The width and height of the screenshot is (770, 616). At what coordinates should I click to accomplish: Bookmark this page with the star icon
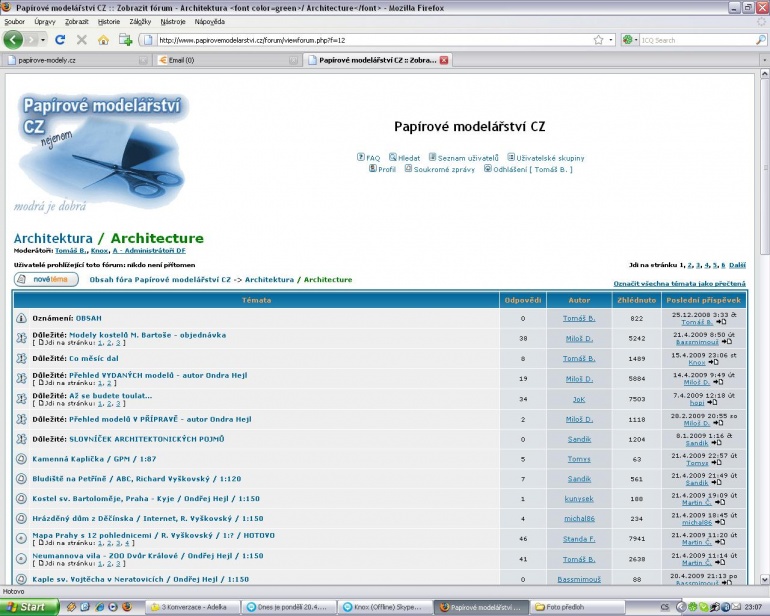[598, 40]
